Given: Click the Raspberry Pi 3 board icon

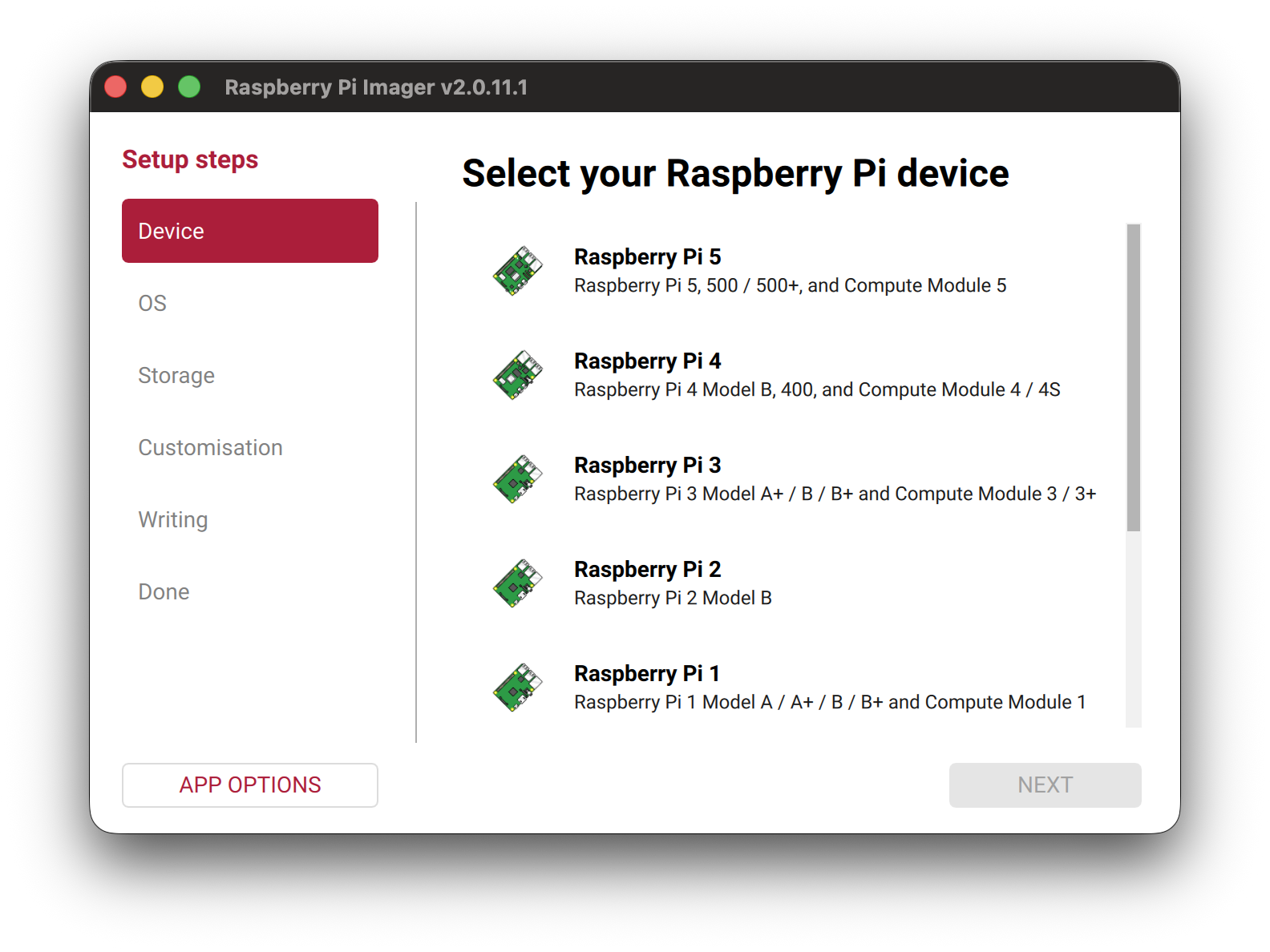Looking at the screenshot, I should (517, 479).
